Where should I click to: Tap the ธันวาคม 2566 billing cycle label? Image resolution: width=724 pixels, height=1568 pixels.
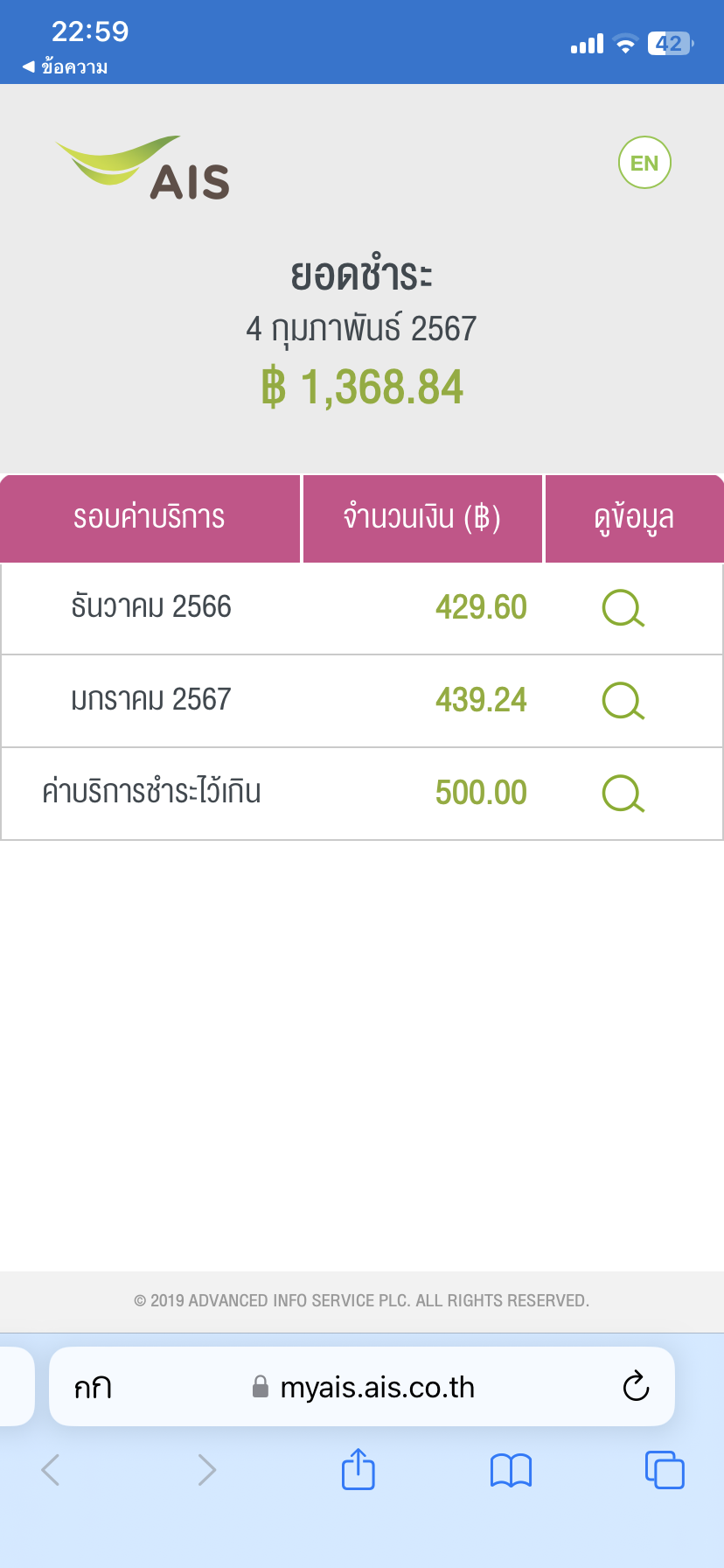point(151,606)
